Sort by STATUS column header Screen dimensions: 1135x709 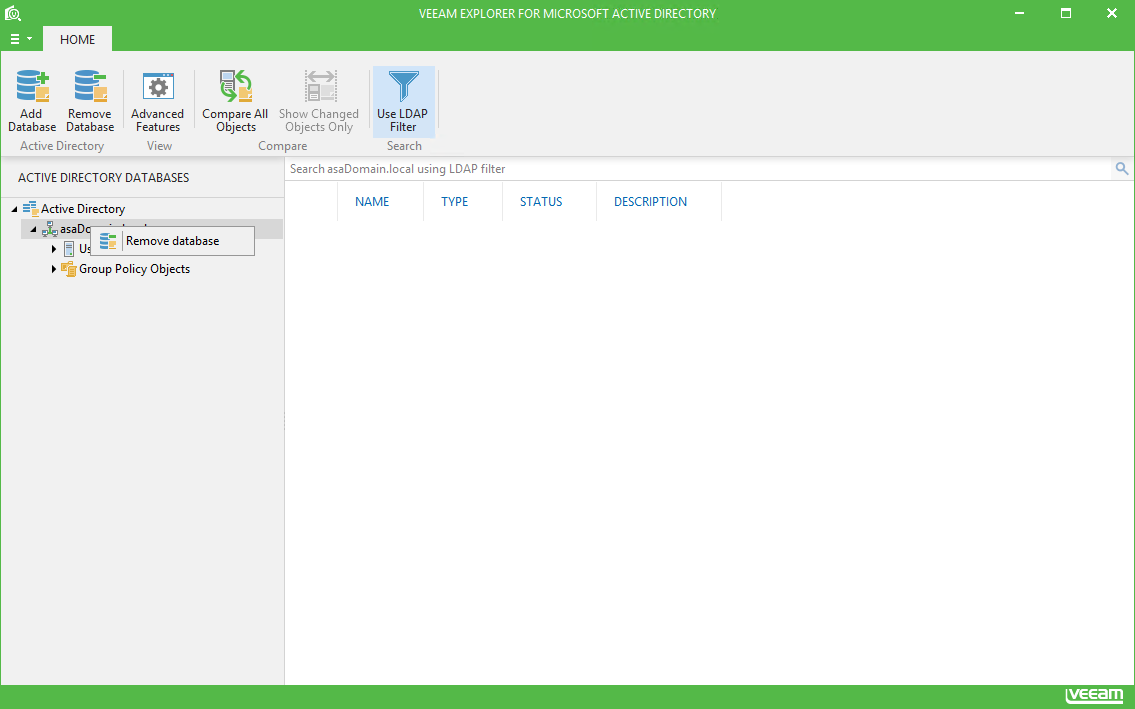pyautogui.click(x=541, y=202)
